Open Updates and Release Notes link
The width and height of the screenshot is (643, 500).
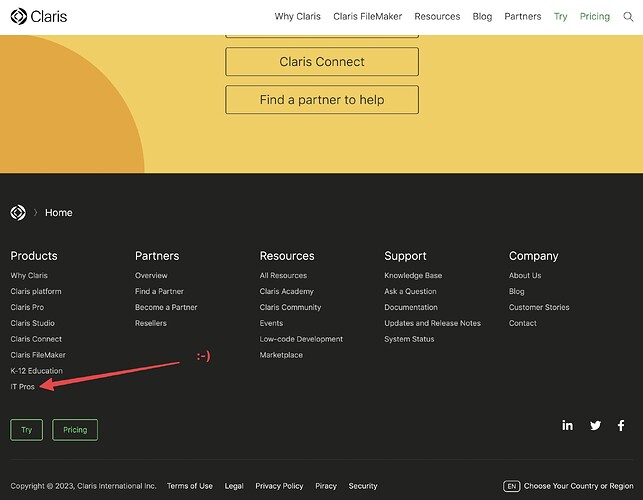click(432, 323)
